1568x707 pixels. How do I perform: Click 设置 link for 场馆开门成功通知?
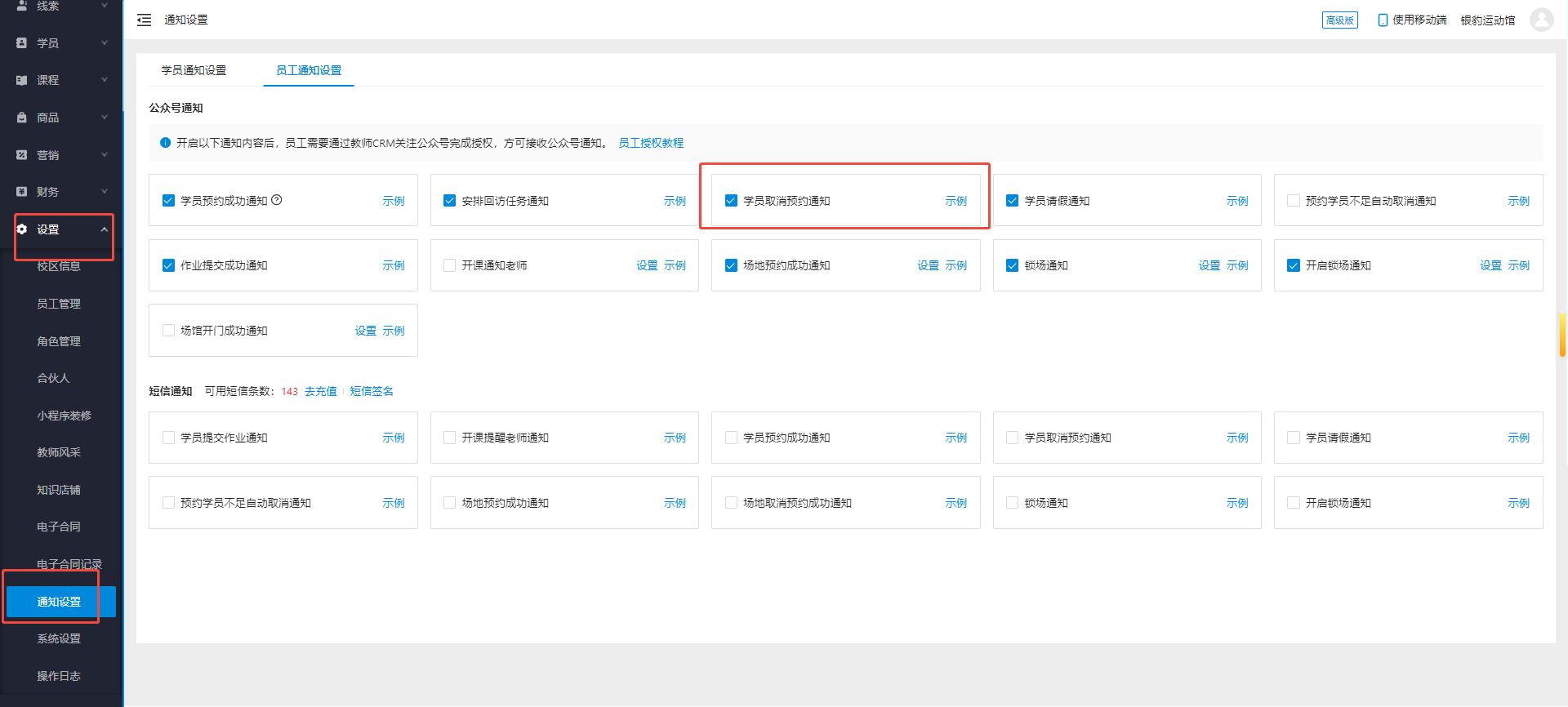click(365, 331)
